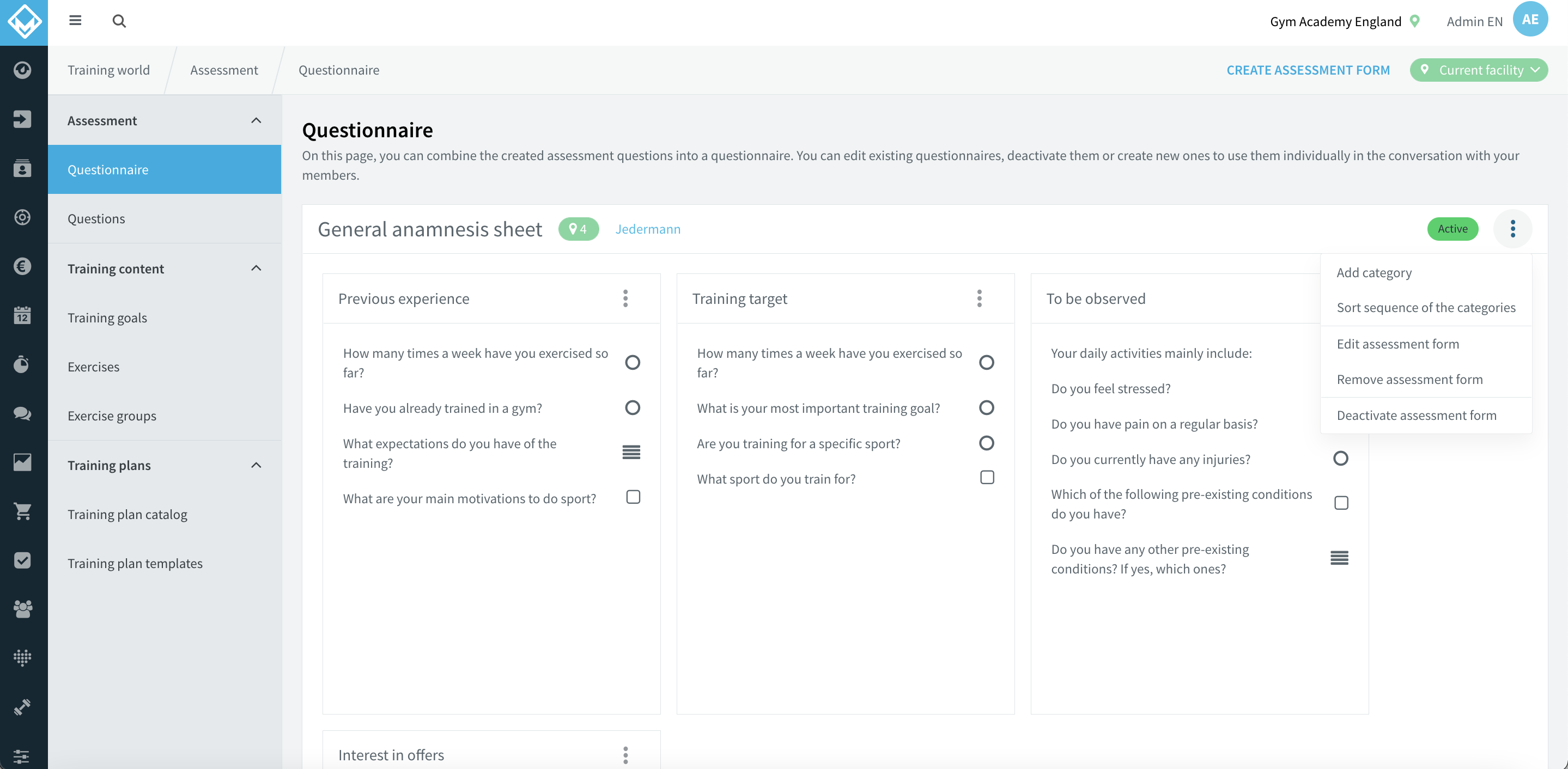Click the search icon in the top bar

(x=119, y=20)
